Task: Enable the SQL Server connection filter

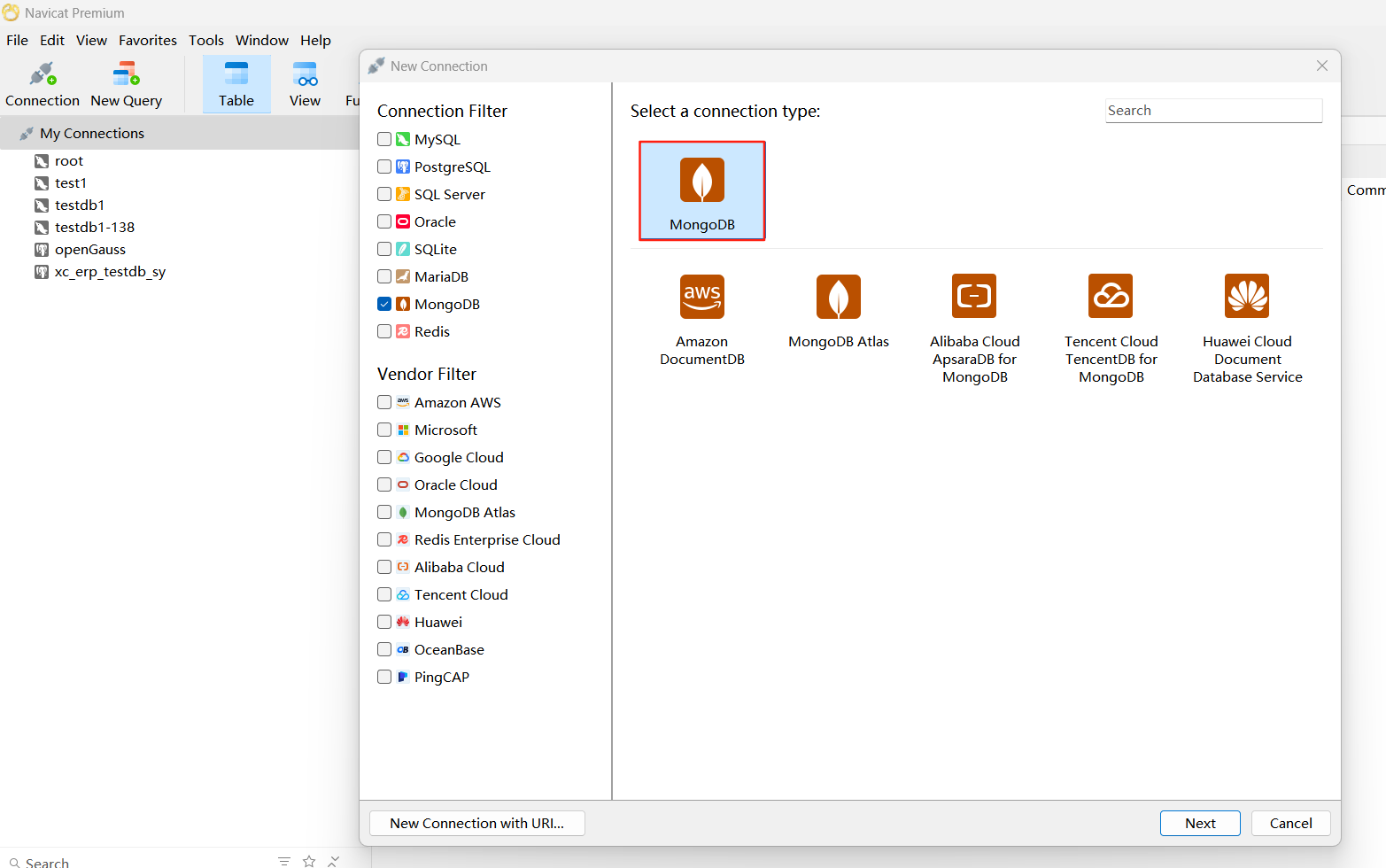Action: tap(384, 194)
